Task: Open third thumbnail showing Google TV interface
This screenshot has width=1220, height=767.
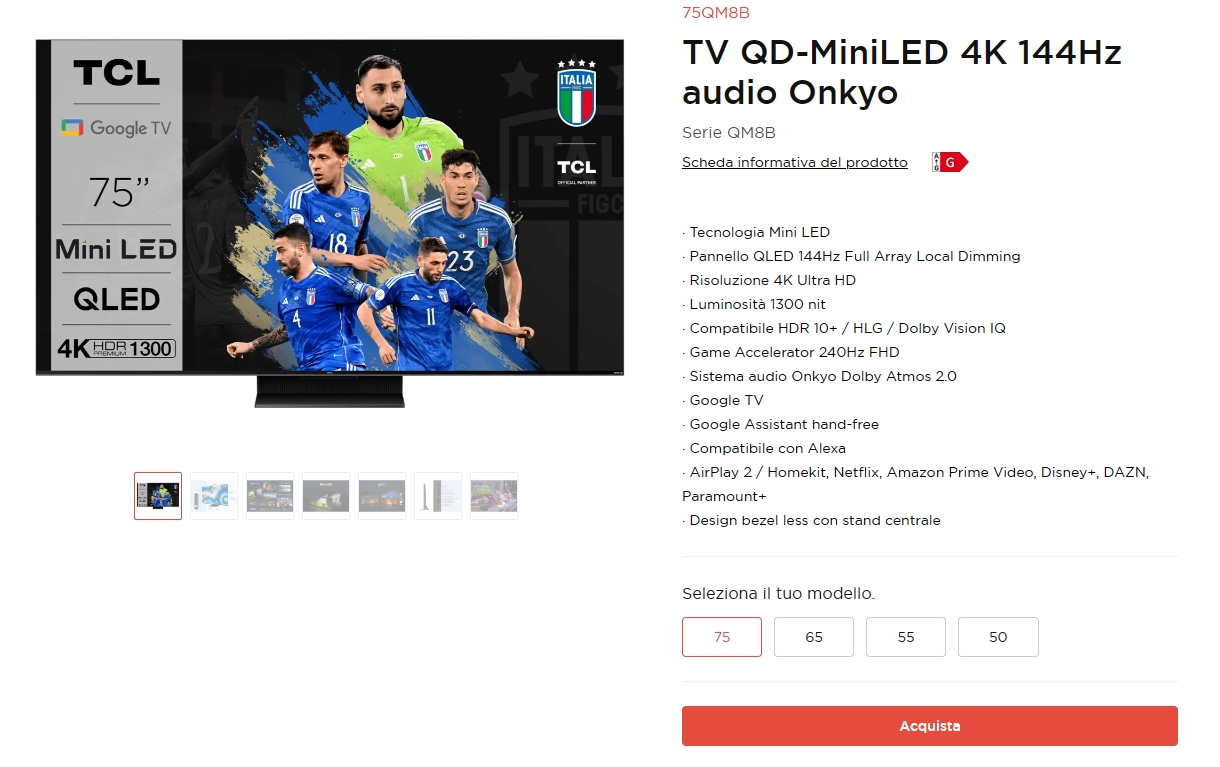Action: coord(270,496)
